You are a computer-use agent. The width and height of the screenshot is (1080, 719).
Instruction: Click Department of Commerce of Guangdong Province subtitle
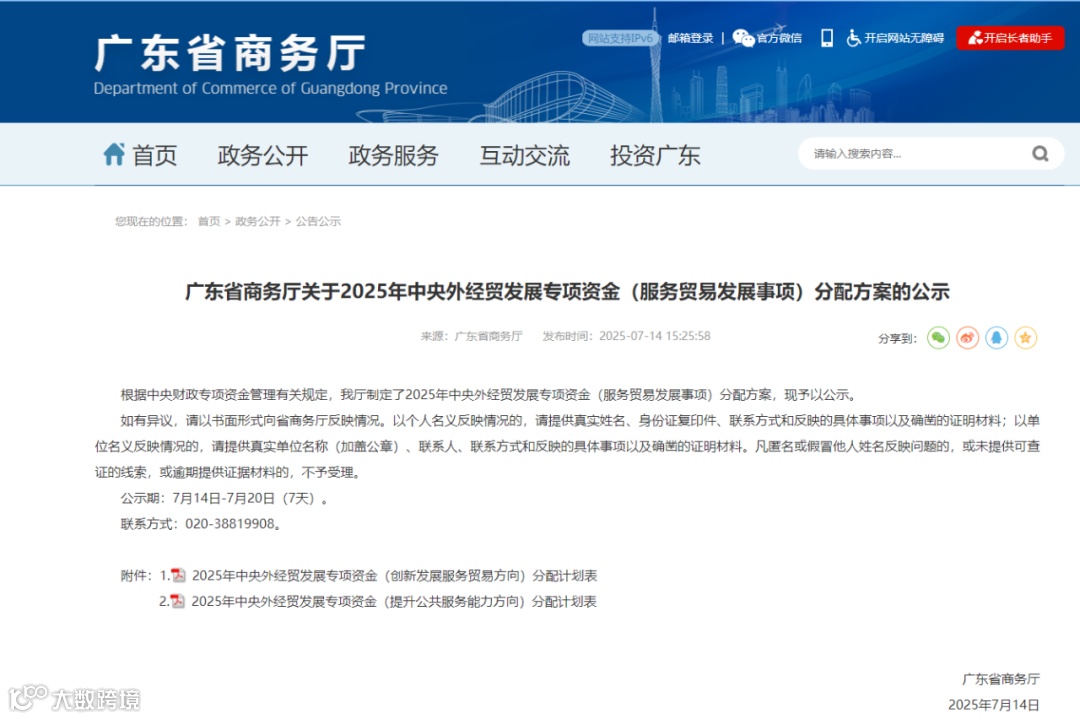tap(271, 88)
